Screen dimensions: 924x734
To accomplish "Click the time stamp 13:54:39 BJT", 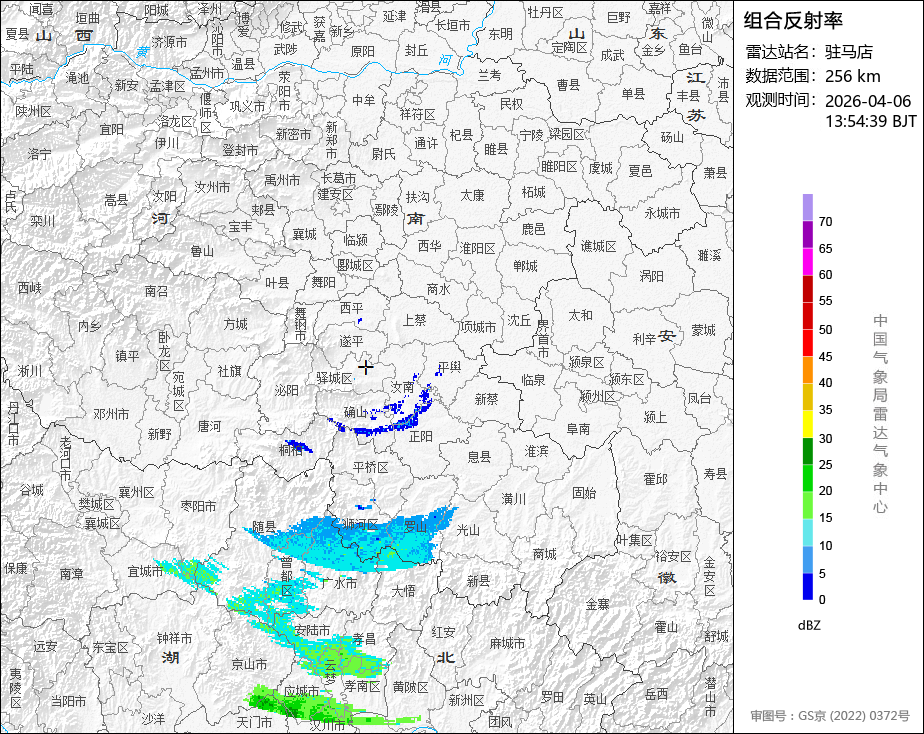I will (x=870, y=121).
